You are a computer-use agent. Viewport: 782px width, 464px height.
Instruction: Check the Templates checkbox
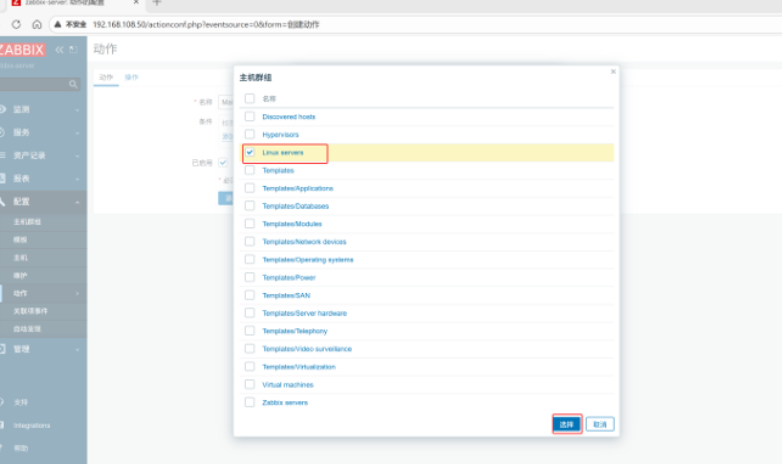[250, 170]
